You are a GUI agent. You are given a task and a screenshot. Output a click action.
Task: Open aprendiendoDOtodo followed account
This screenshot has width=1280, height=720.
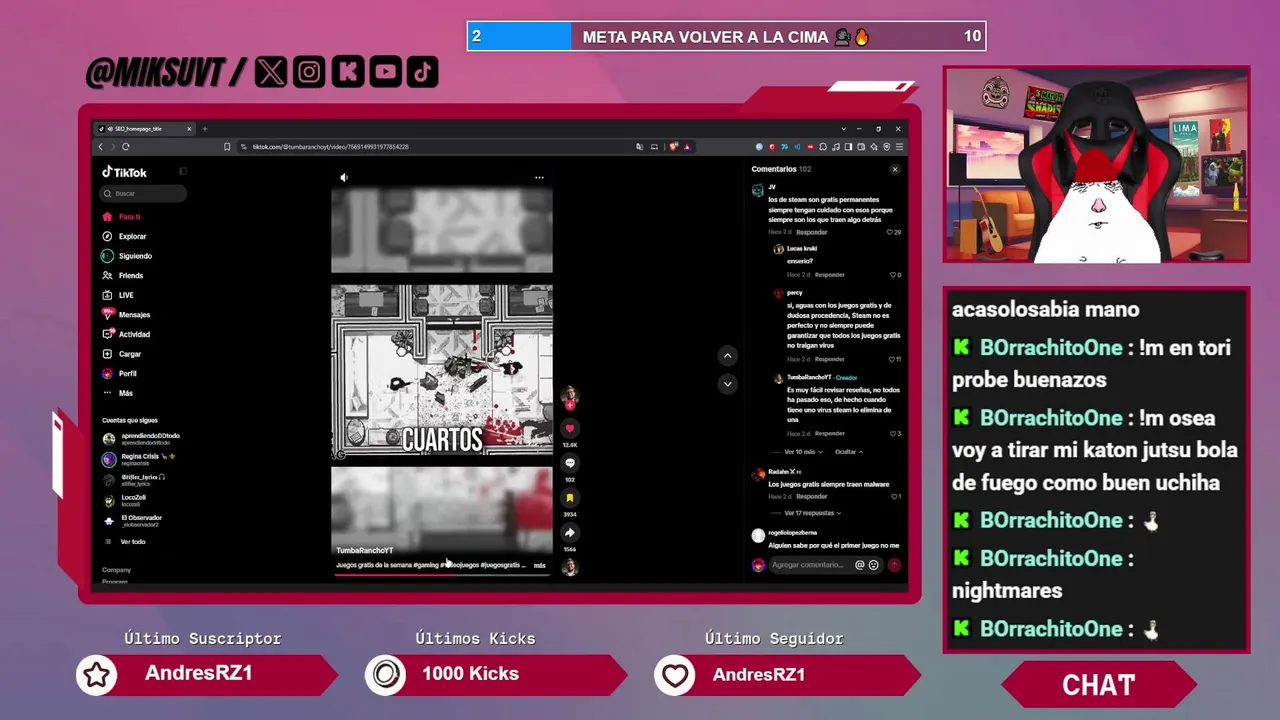pyautogui.click(x=142, y=439)
